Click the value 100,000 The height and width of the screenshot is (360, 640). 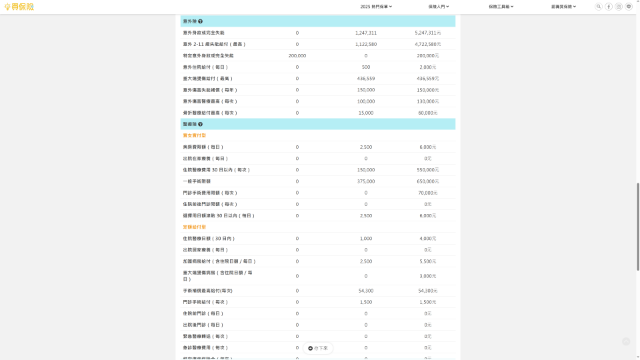coord(366,101)
